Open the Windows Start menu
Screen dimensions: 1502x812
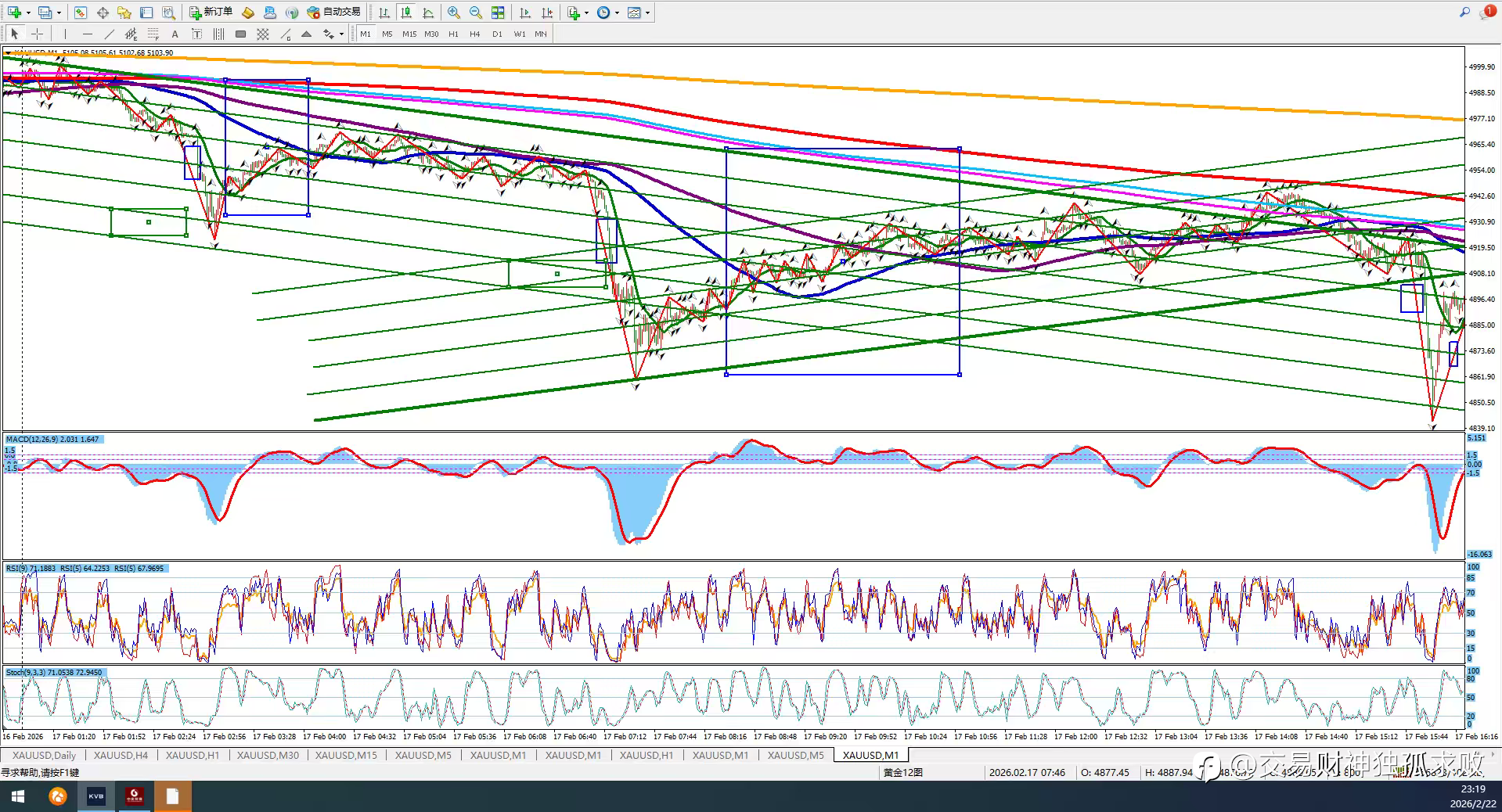pos(17,796)
